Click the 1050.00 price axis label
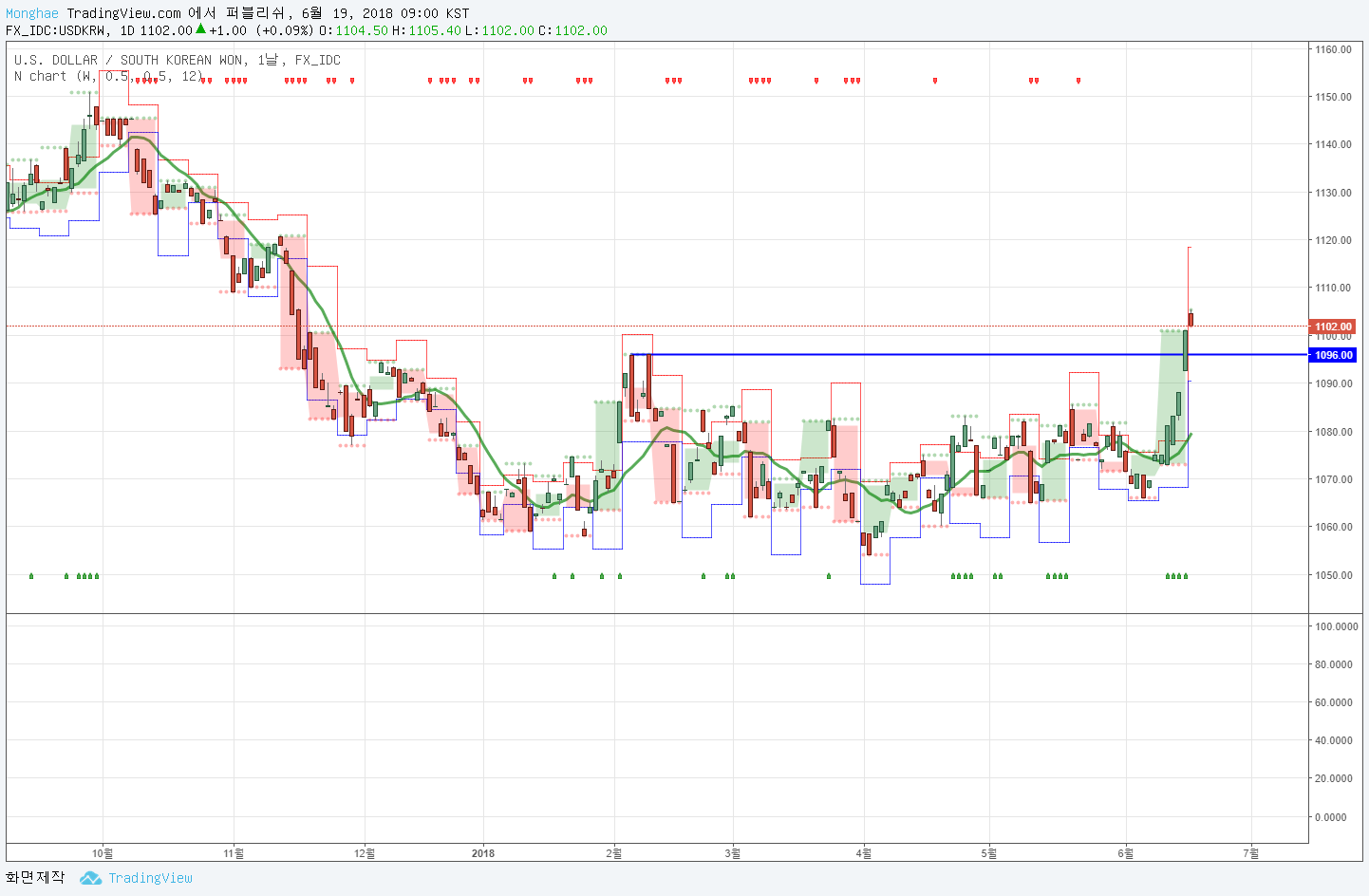 click(x=1333, y=575)
